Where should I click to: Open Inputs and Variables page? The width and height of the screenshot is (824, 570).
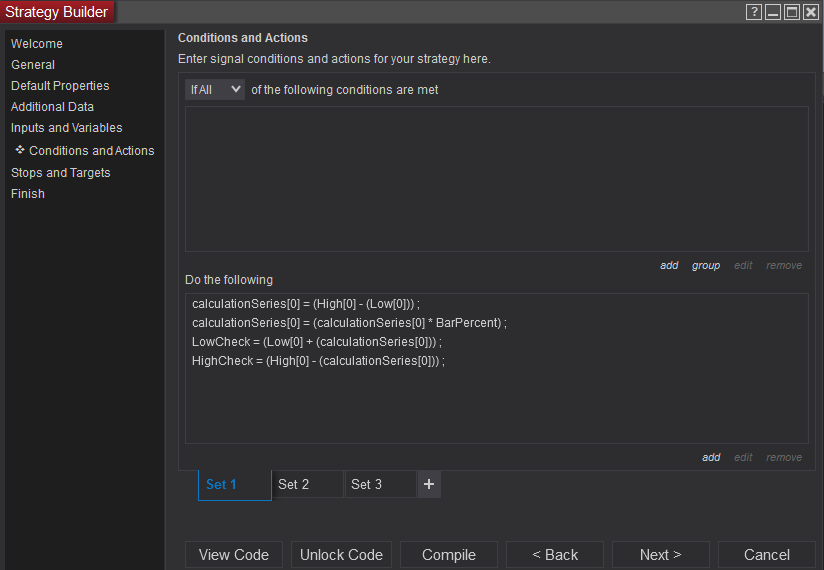pos(67,128)
